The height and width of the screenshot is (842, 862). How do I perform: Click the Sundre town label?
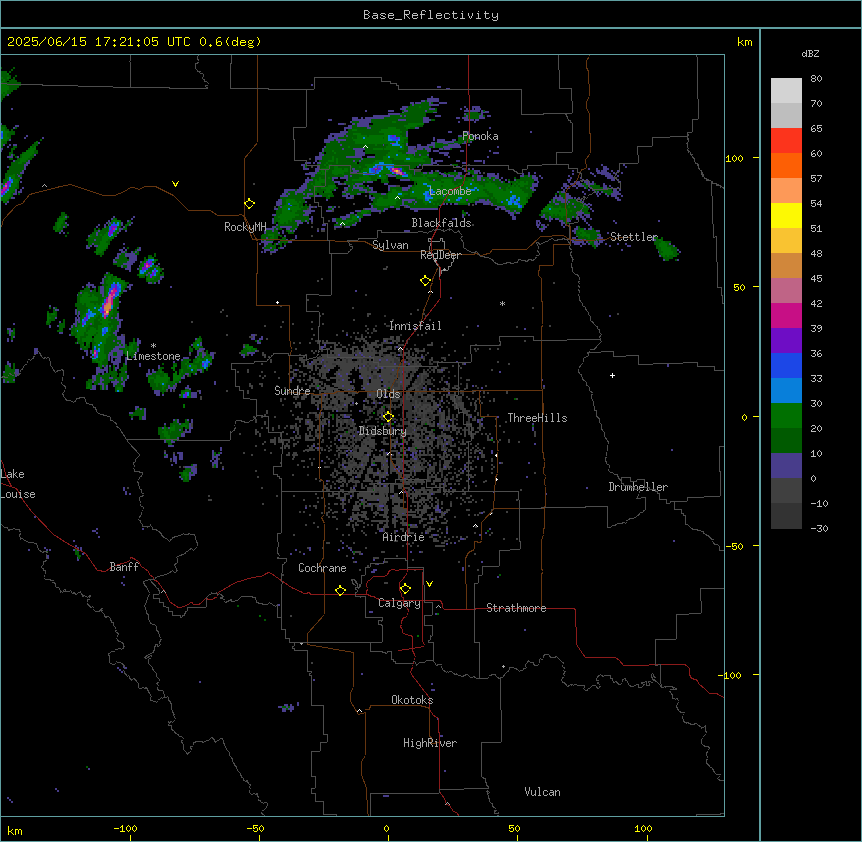click(292, 391)
